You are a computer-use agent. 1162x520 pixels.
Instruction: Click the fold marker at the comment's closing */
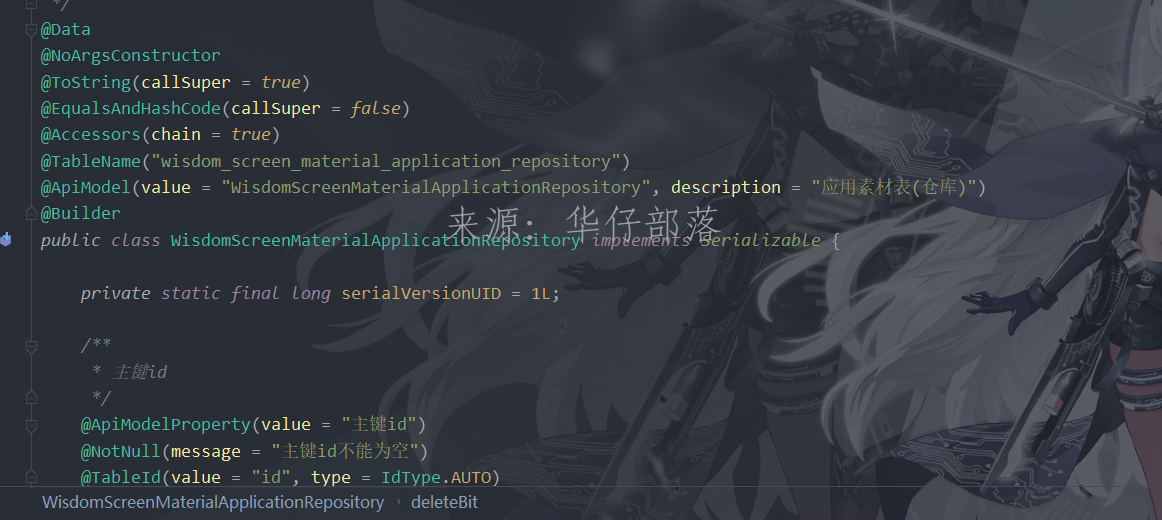click(31, 398)
